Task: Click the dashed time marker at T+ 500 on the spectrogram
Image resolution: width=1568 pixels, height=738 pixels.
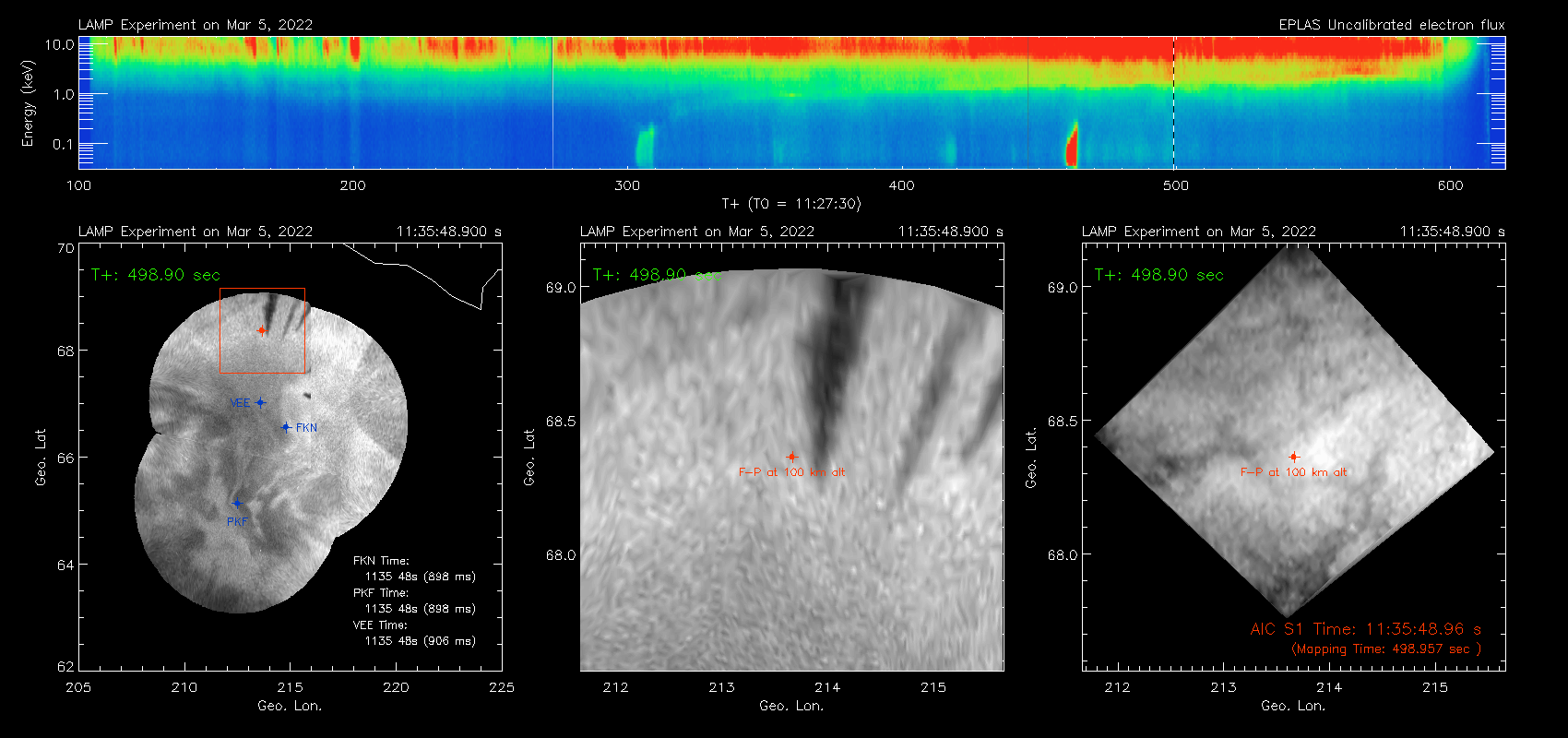Action: point(1173,102)
